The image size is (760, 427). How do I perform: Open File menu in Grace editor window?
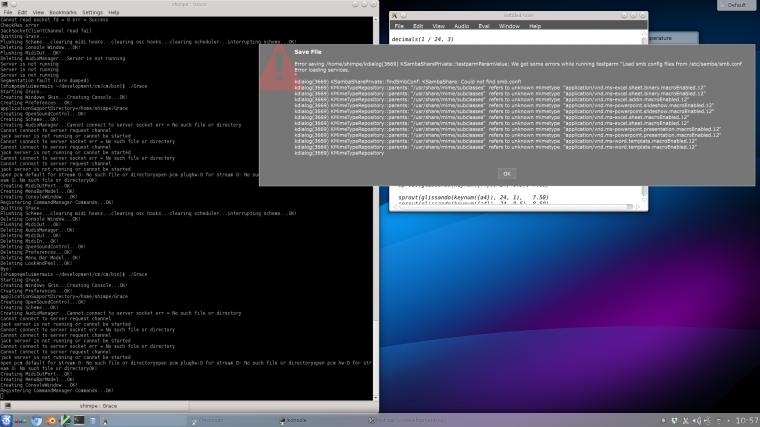coord(399,26)
